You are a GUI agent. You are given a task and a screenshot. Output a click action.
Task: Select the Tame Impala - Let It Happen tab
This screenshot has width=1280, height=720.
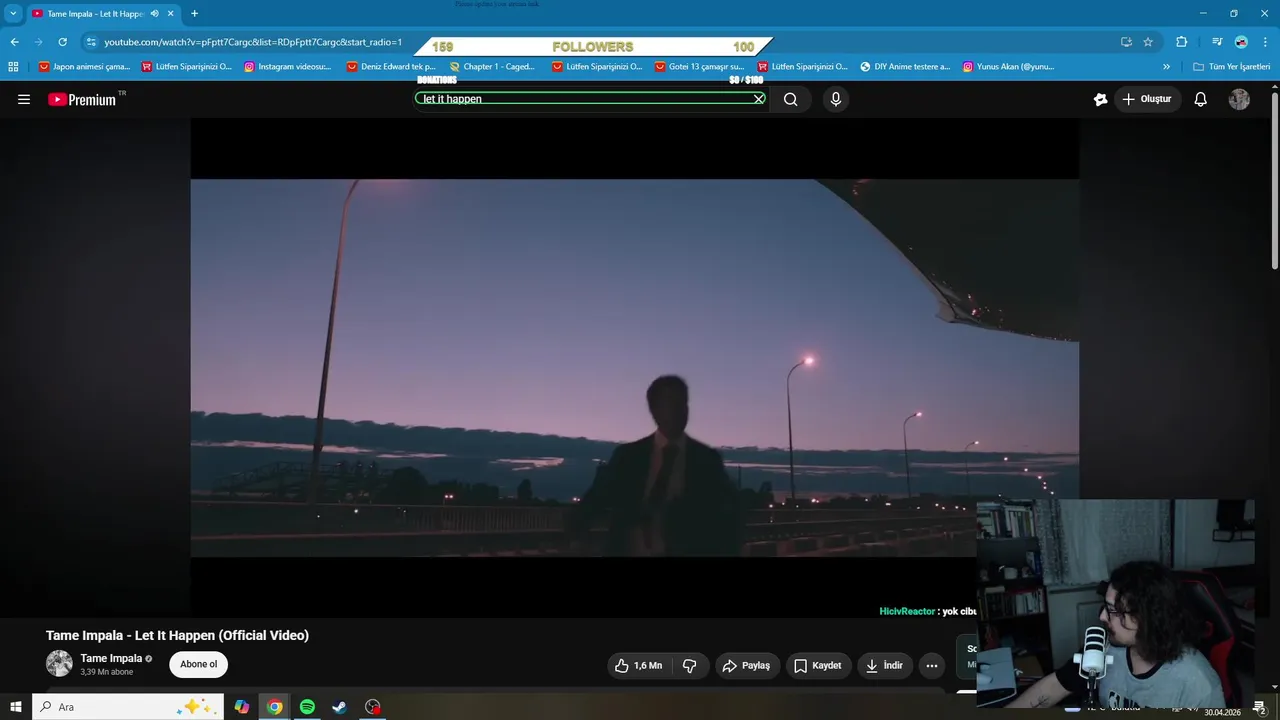click(x=96, y=13)
